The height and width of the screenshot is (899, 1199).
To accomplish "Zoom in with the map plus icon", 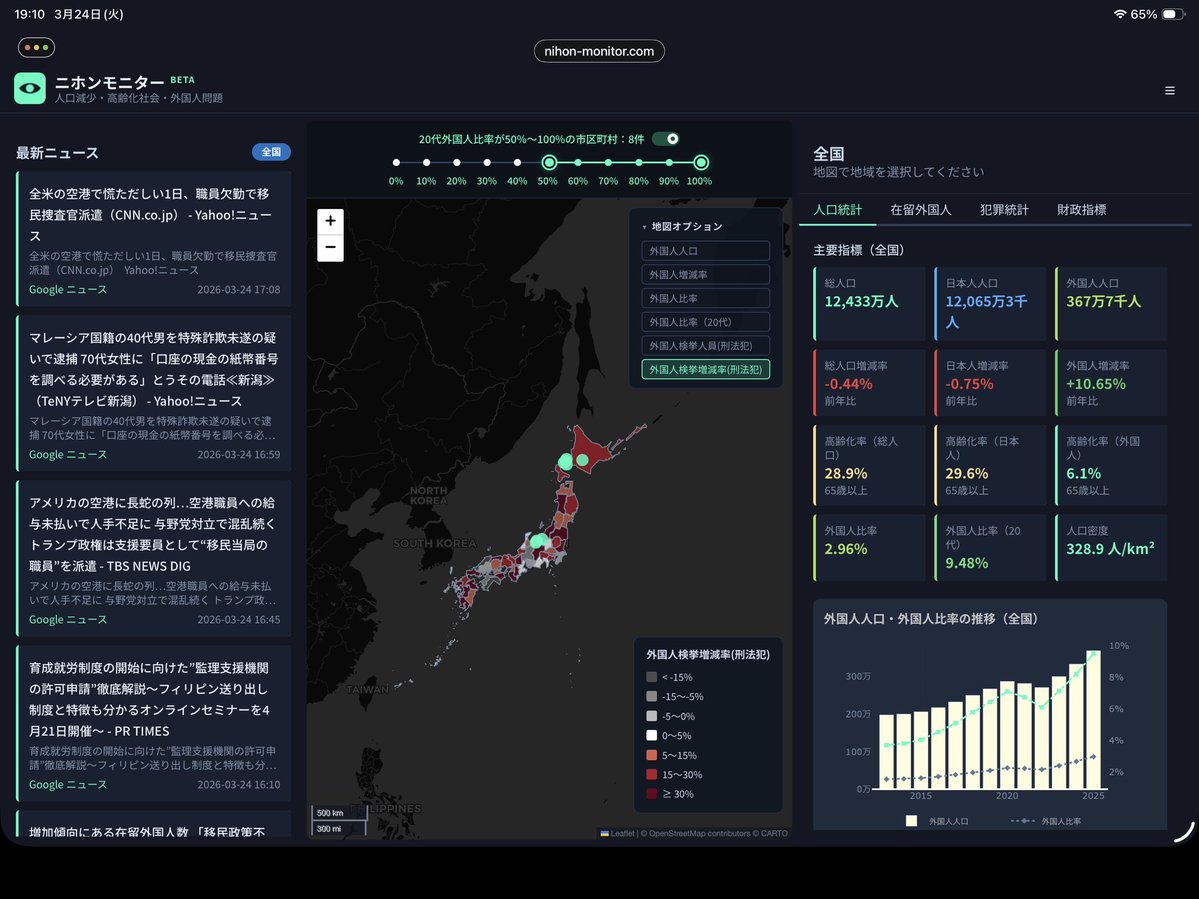I will pos(330,220).
